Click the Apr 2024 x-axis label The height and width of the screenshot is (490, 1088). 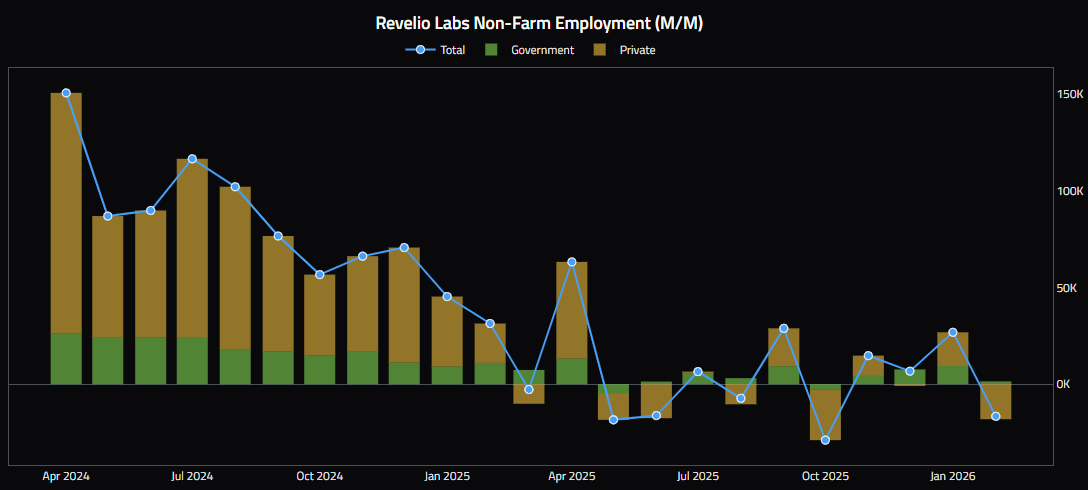click(66, 476)
